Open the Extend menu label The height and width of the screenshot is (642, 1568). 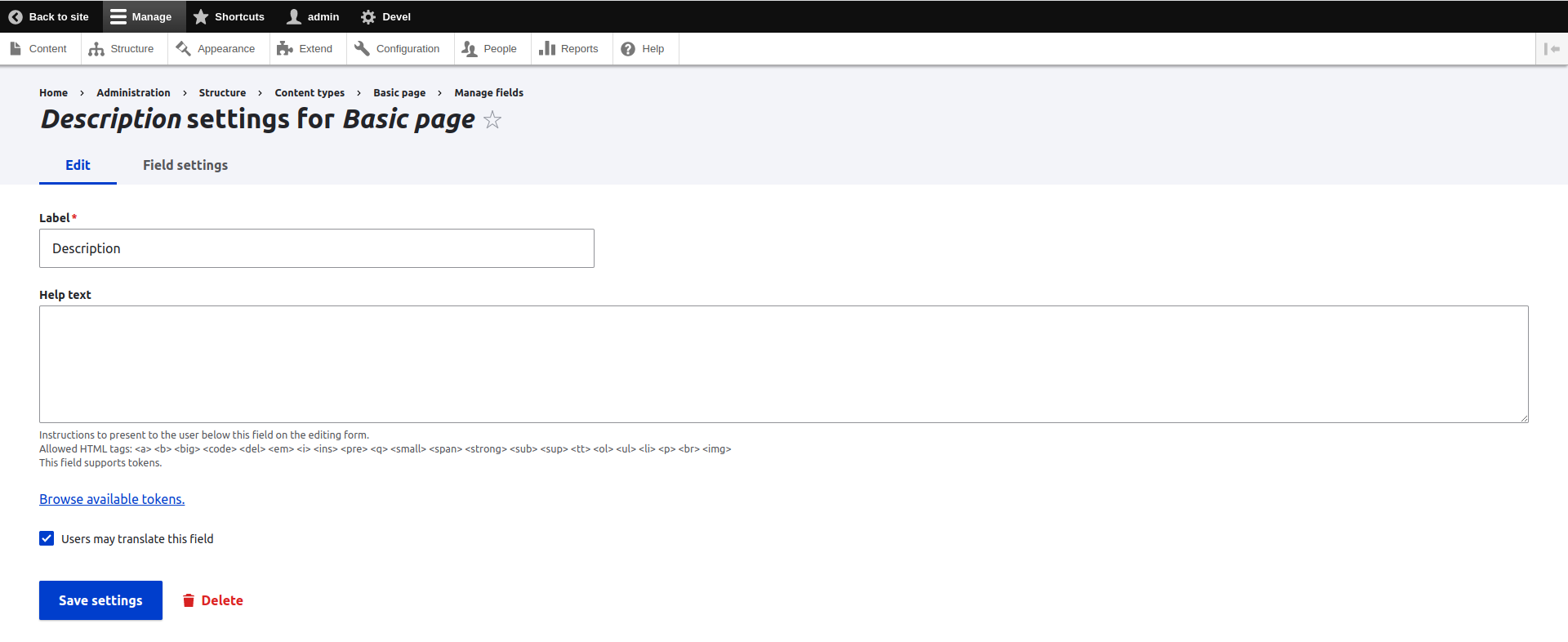tap(316, 49)
